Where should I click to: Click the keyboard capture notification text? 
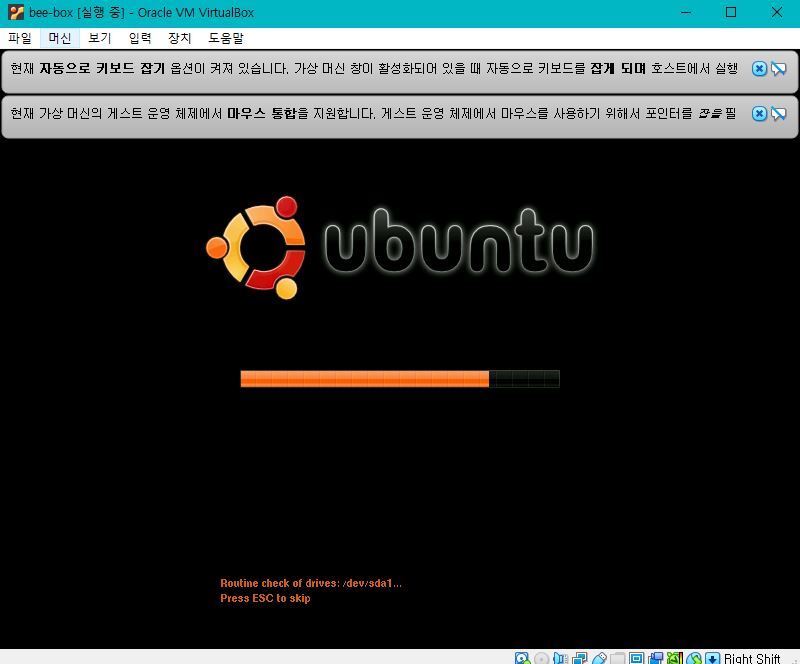pyautogui.click(x=374, y=68)
